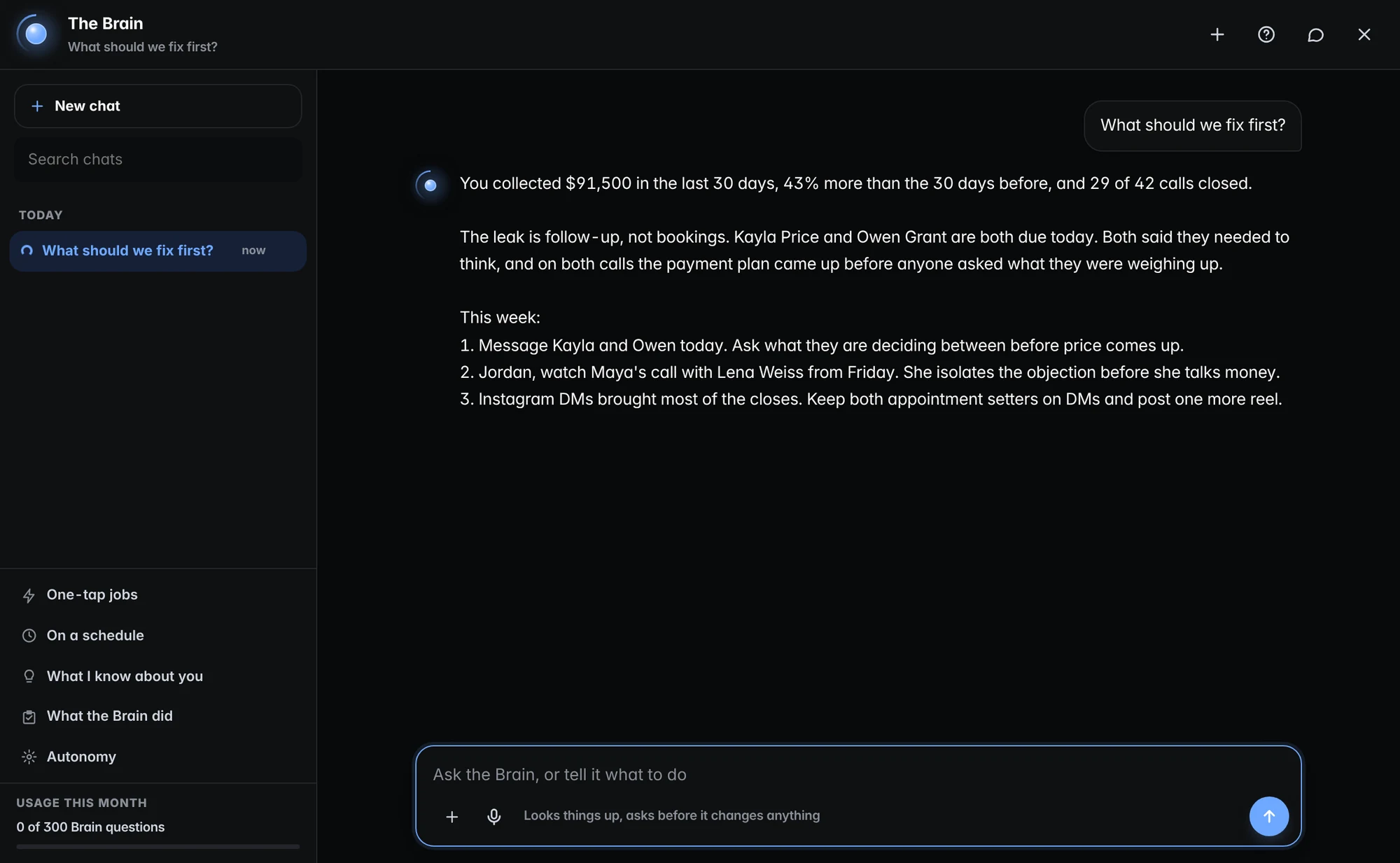Click '0 of 300 Brain questions' text
The width and height of the screenshot is (1400, 863).
(x=90, y=827)
